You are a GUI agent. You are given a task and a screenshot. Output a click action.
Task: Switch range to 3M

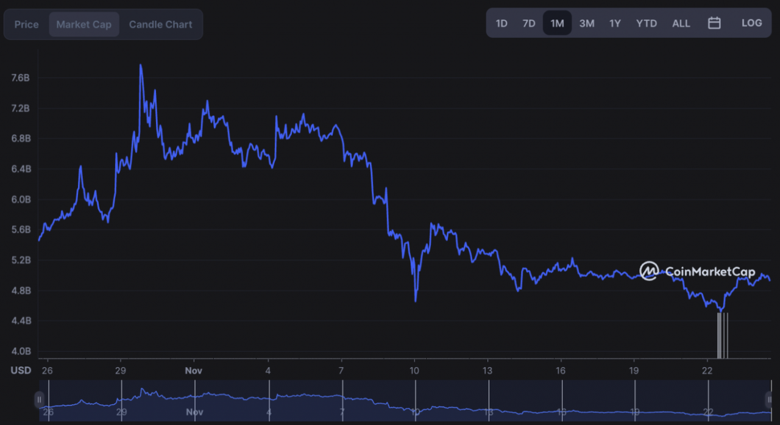pos(587,23)
